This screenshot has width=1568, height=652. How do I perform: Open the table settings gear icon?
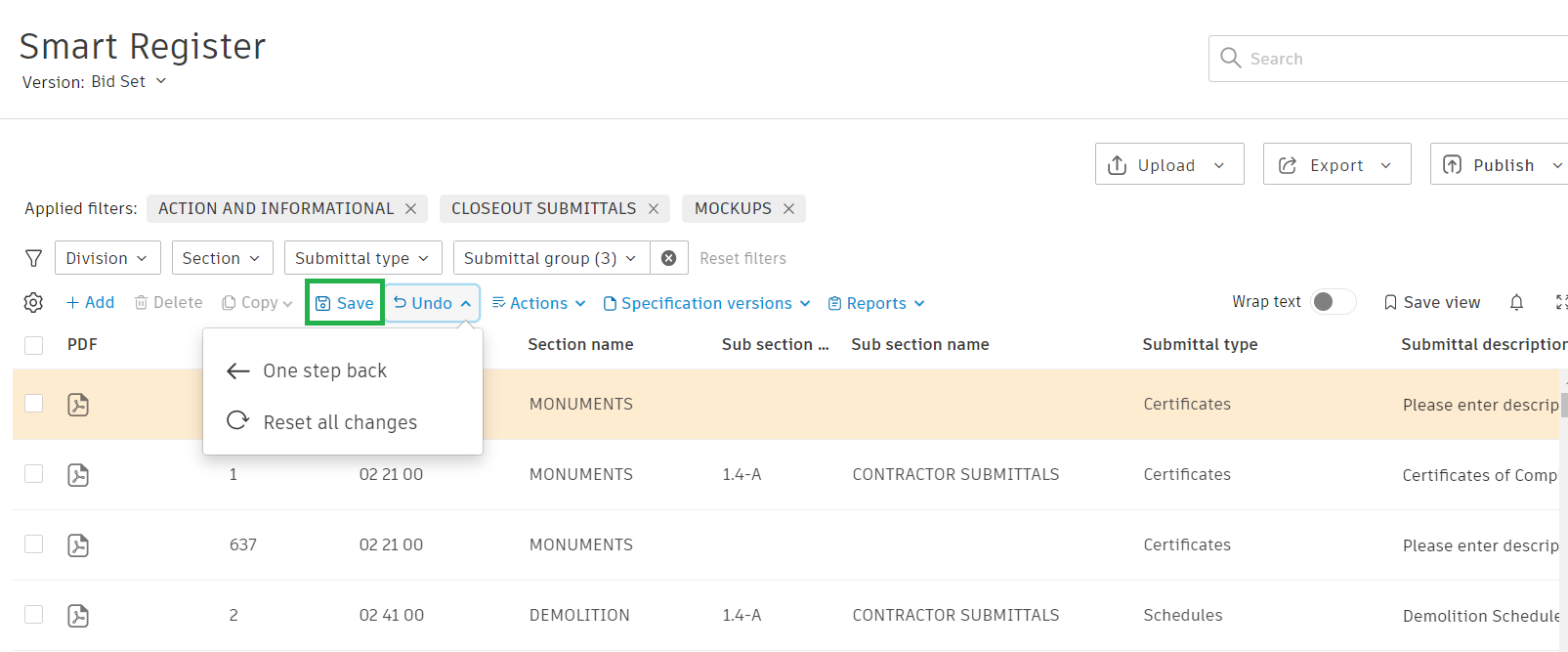click(x=33, y=303)
